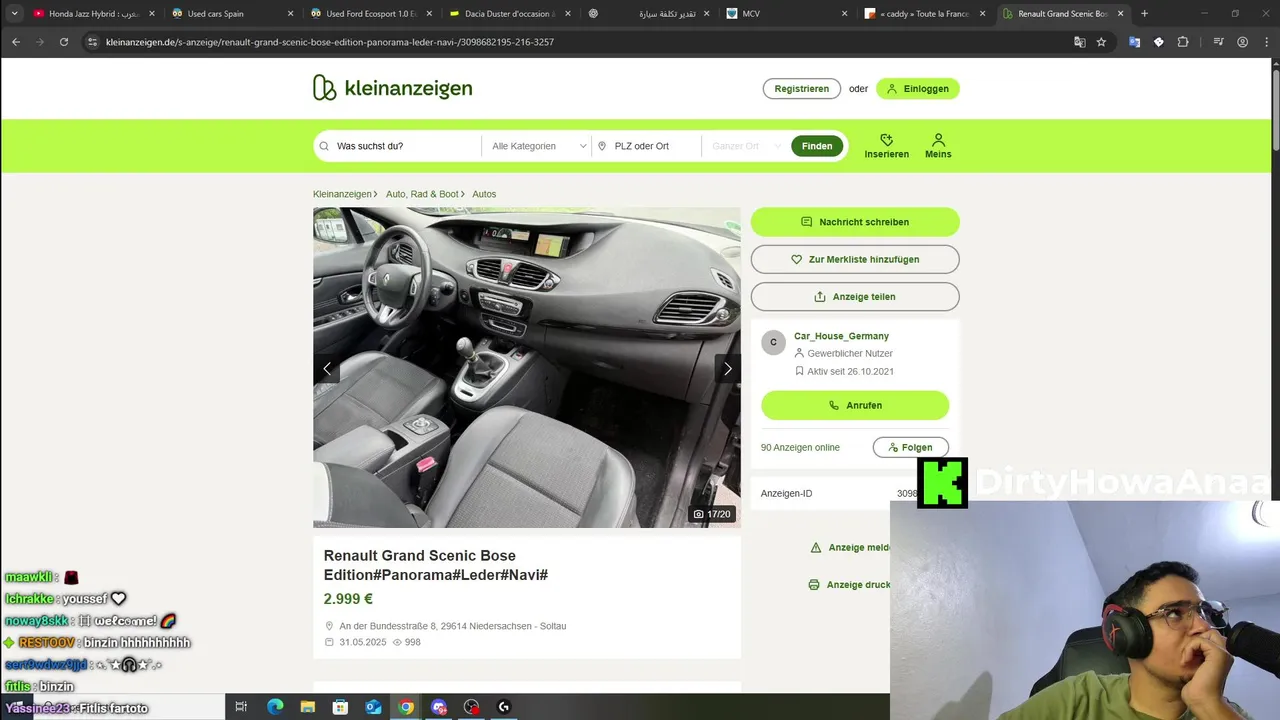1280x720 pixels.
Task: Bookmark this page with the star icon
Action: pos(1101,42)
